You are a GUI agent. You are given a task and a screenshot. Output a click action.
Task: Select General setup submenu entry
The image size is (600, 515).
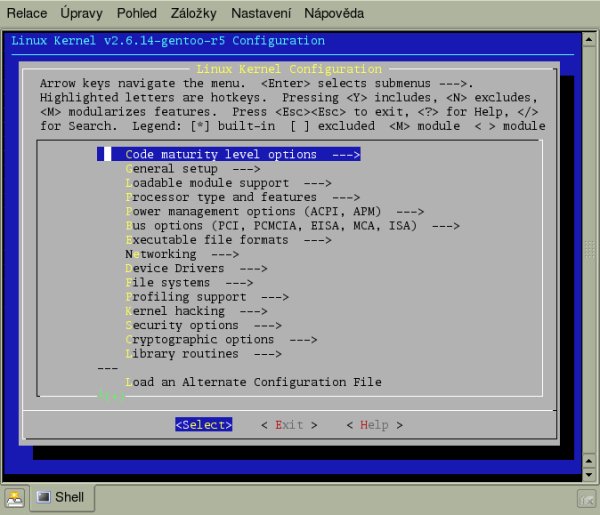(x=192, y=169)
